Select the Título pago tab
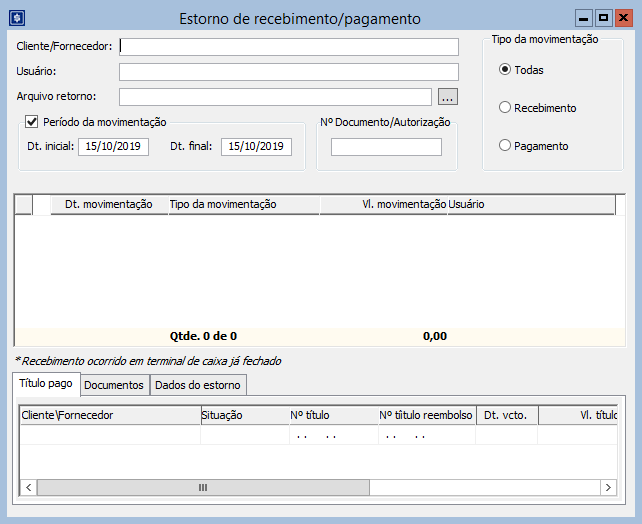 pos(46,384)
